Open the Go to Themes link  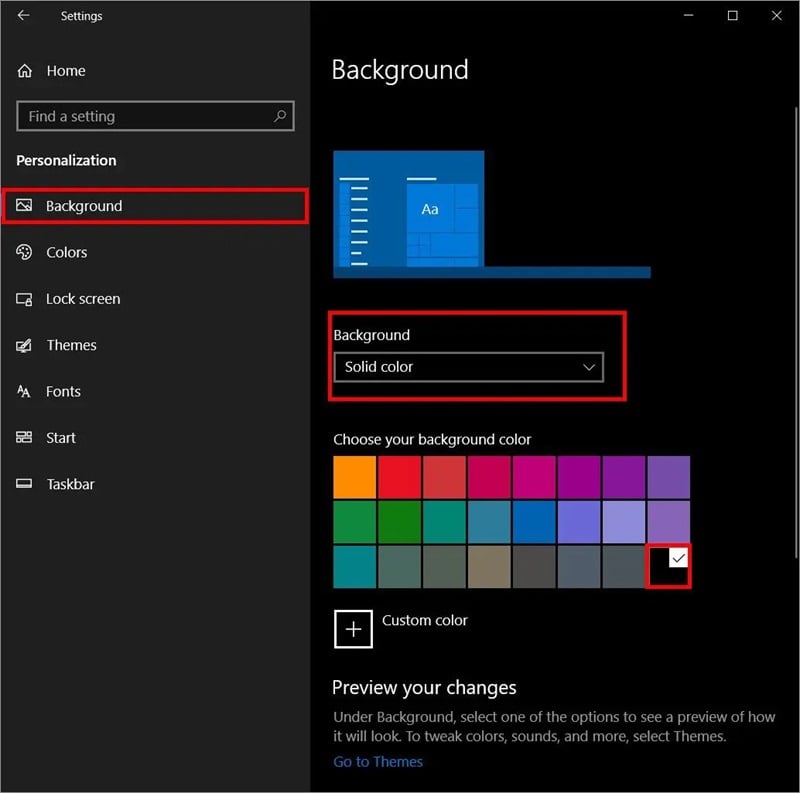tap(378, 761)
